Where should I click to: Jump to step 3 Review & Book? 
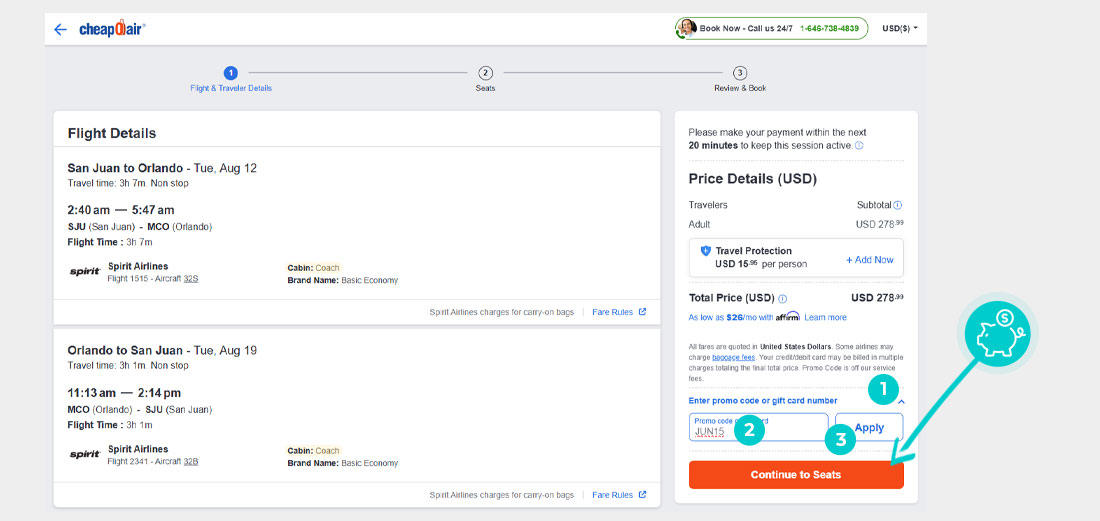pos(739,79)
